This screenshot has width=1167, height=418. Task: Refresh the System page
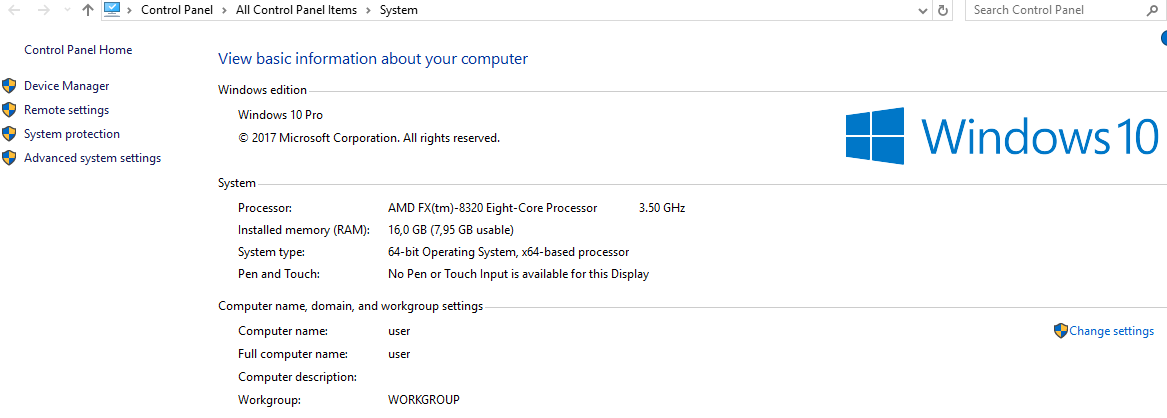click(943, 10)
